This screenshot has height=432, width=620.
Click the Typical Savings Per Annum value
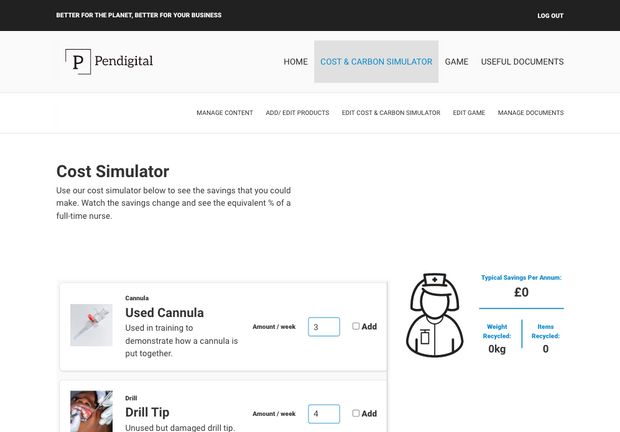(x=521, y=293)
